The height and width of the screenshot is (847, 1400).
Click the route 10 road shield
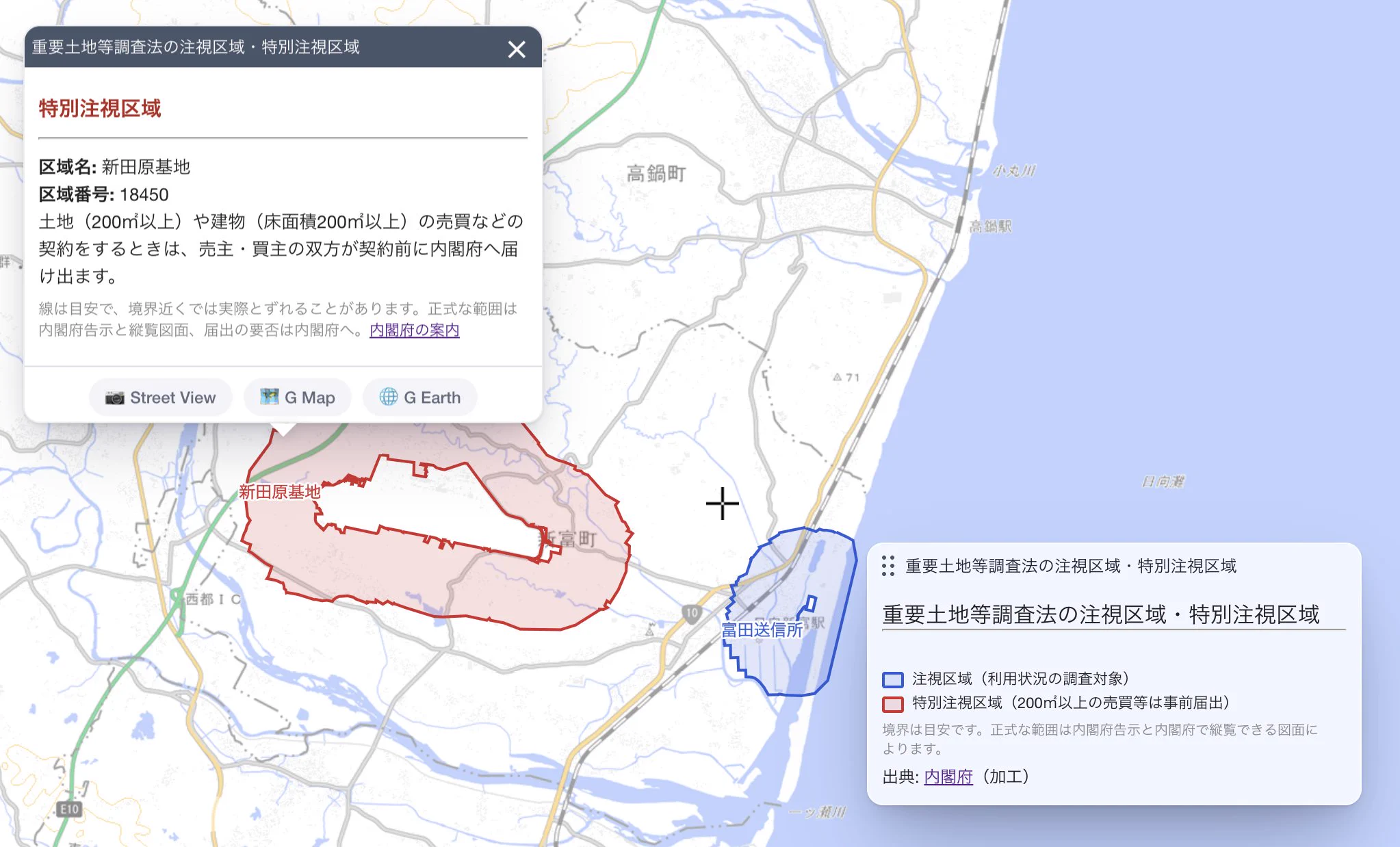pos(692,613)
